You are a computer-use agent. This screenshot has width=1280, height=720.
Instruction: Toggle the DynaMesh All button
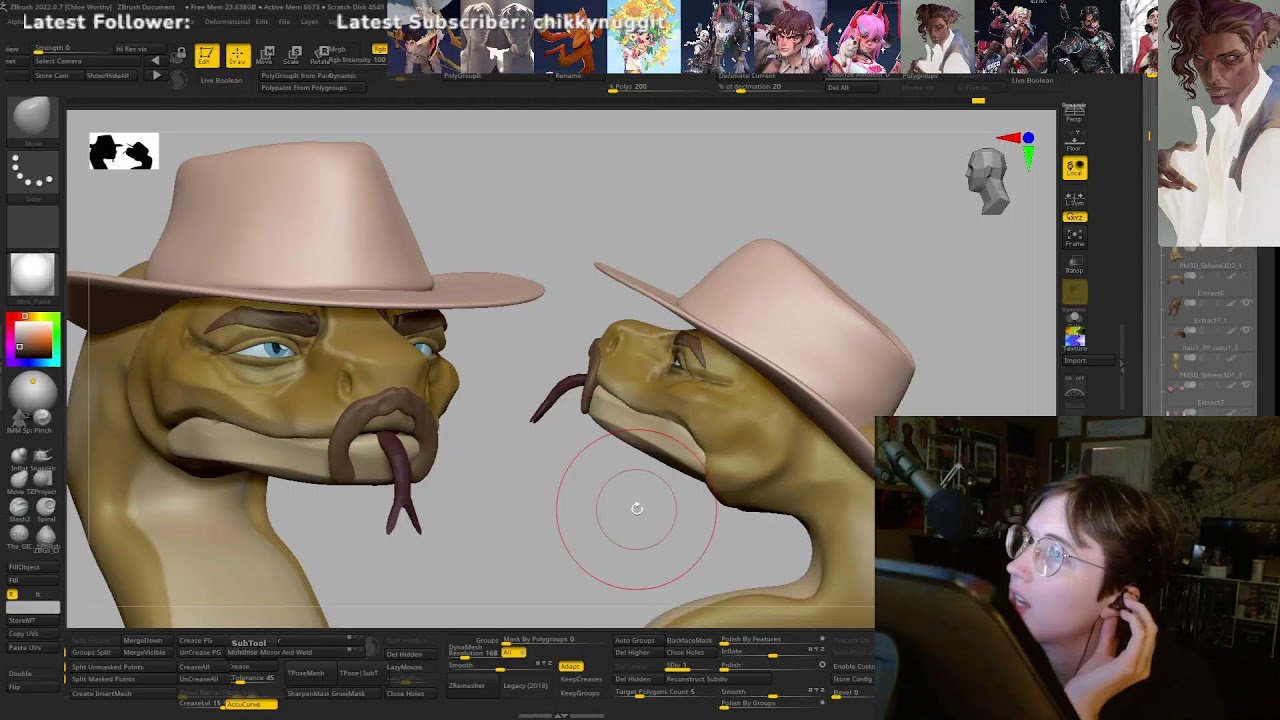click(513, 652)
